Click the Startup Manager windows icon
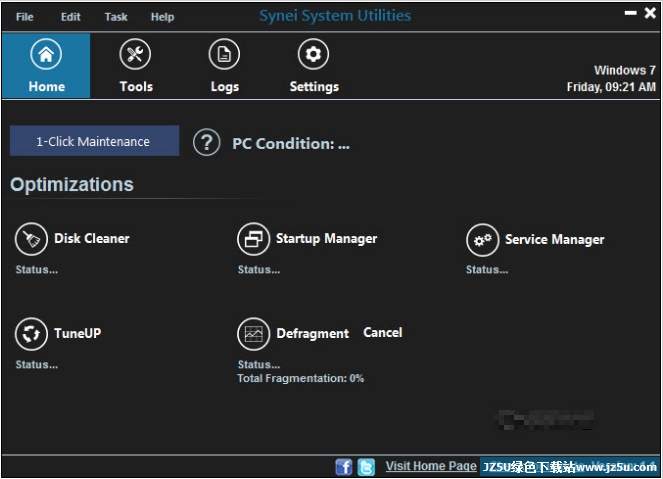The height and width of the screenshot is (479, 663). click(x=253, y=239)
